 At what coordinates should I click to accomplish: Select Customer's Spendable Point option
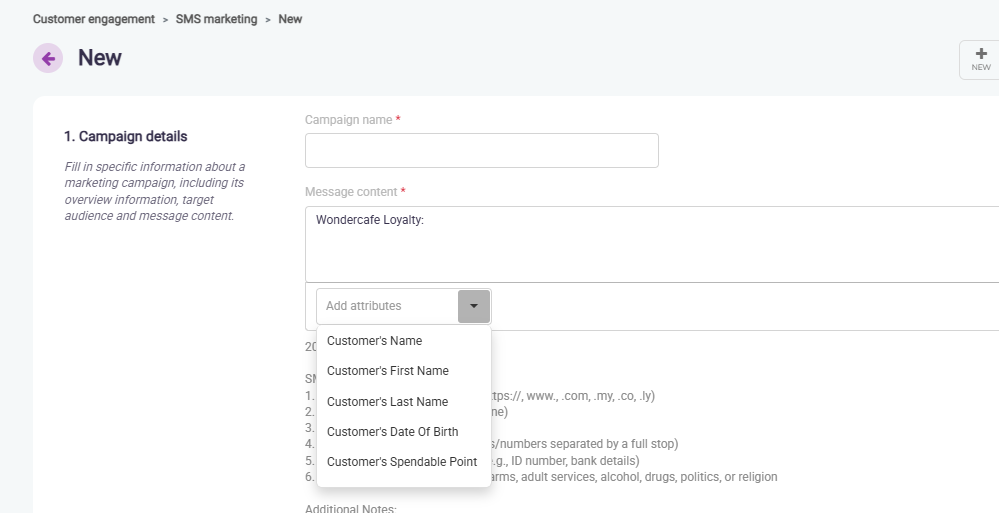(401, 462)
